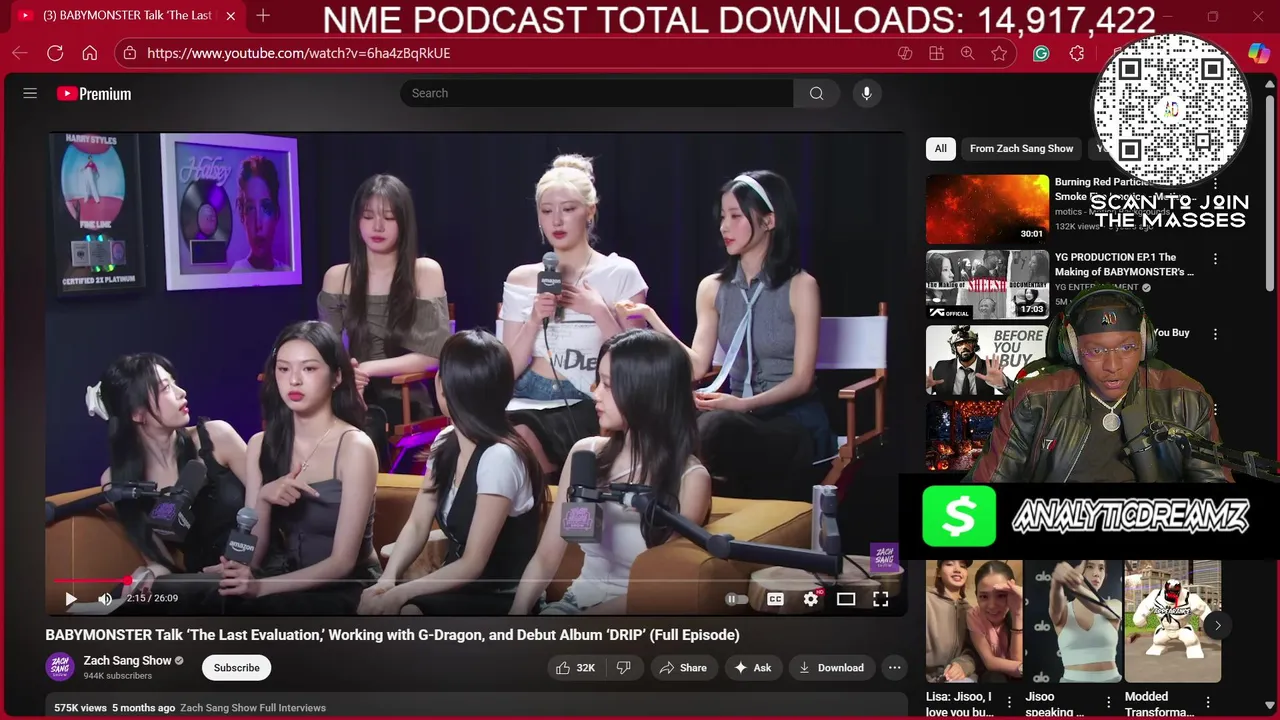Screen dimensions: 1280x720
Task: Open the Modded Transforma short thumbnail
Action: 1172,621
